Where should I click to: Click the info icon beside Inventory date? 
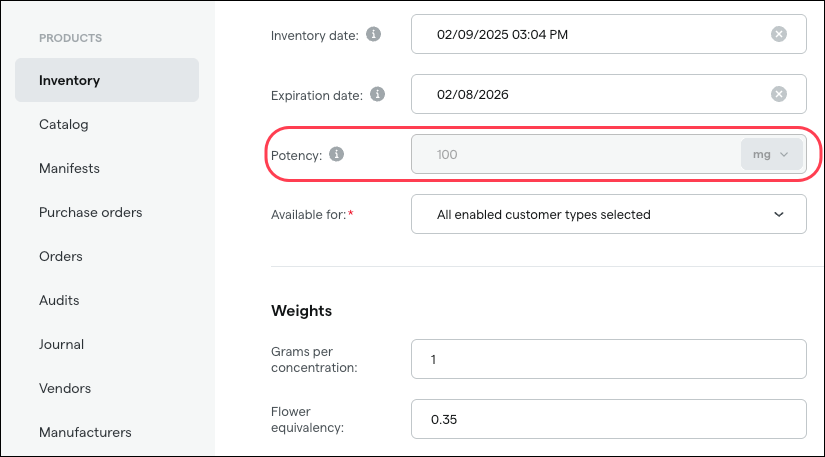[374, 34]
